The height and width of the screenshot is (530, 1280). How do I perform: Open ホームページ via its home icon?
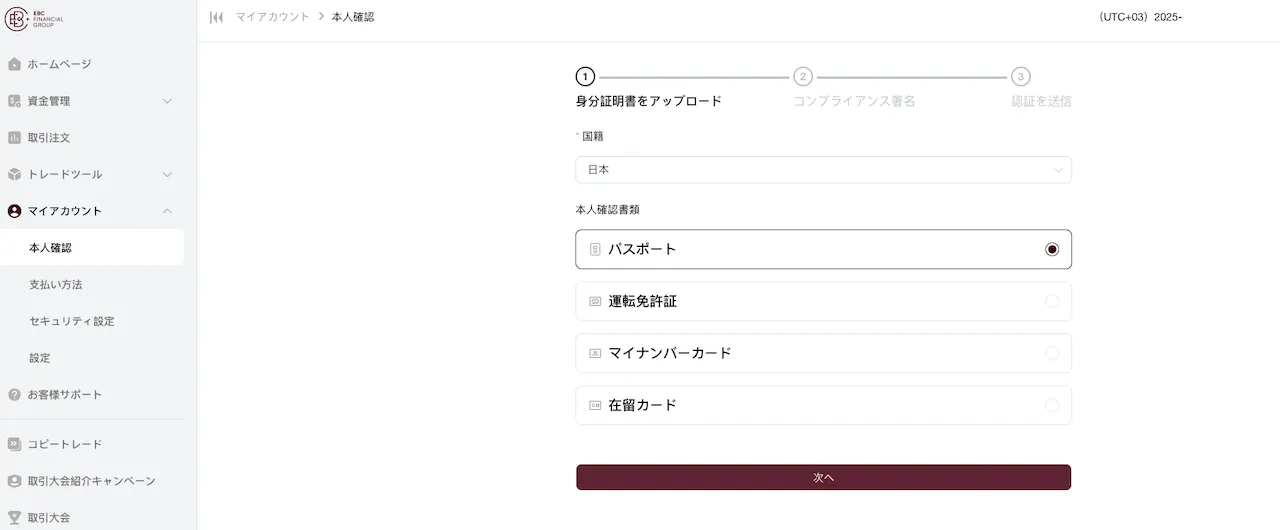(x=14, y=64)
